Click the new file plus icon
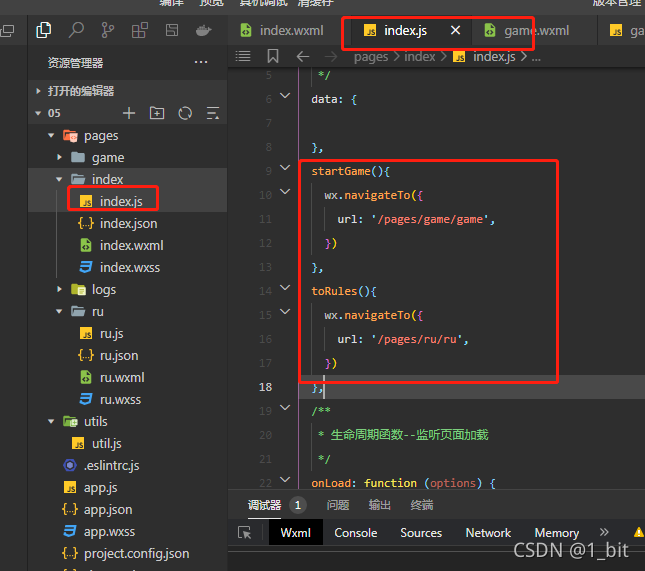 point(129,113)
